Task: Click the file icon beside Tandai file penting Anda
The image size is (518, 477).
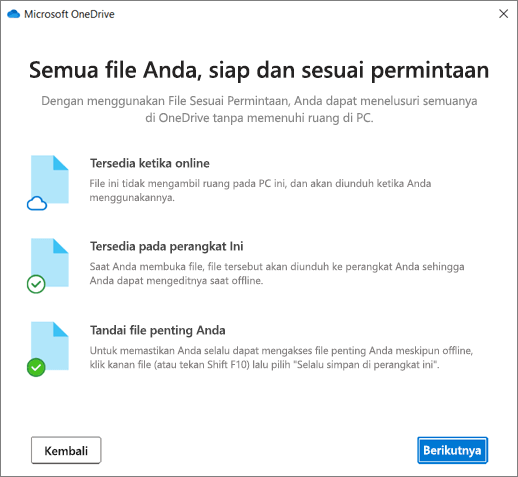Action: click(x=50, y=346)
